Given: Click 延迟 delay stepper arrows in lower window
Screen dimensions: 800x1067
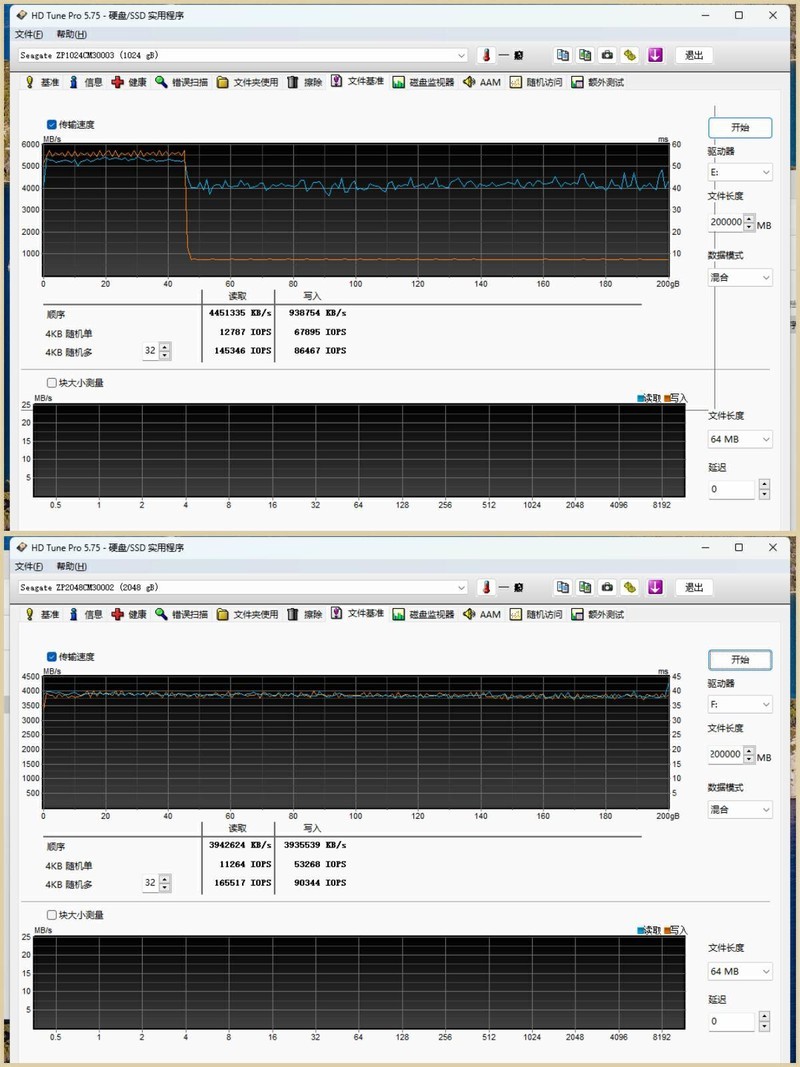Looking at the screenshot, I should [765, 1021].
